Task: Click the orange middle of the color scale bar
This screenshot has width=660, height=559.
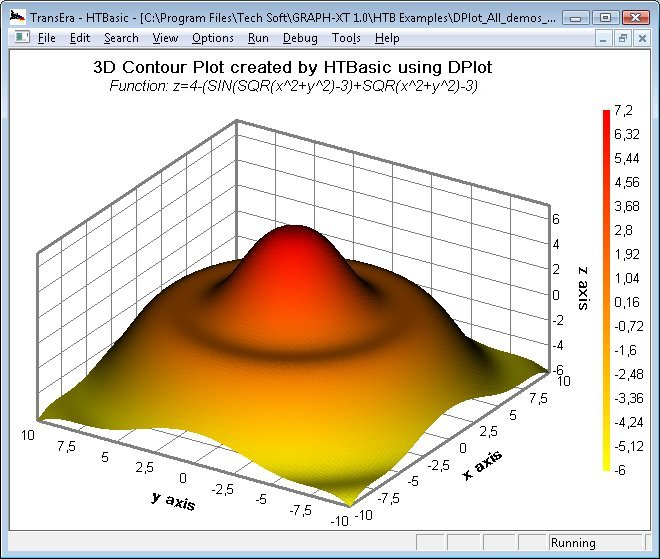Action: (x=606, y=290)
